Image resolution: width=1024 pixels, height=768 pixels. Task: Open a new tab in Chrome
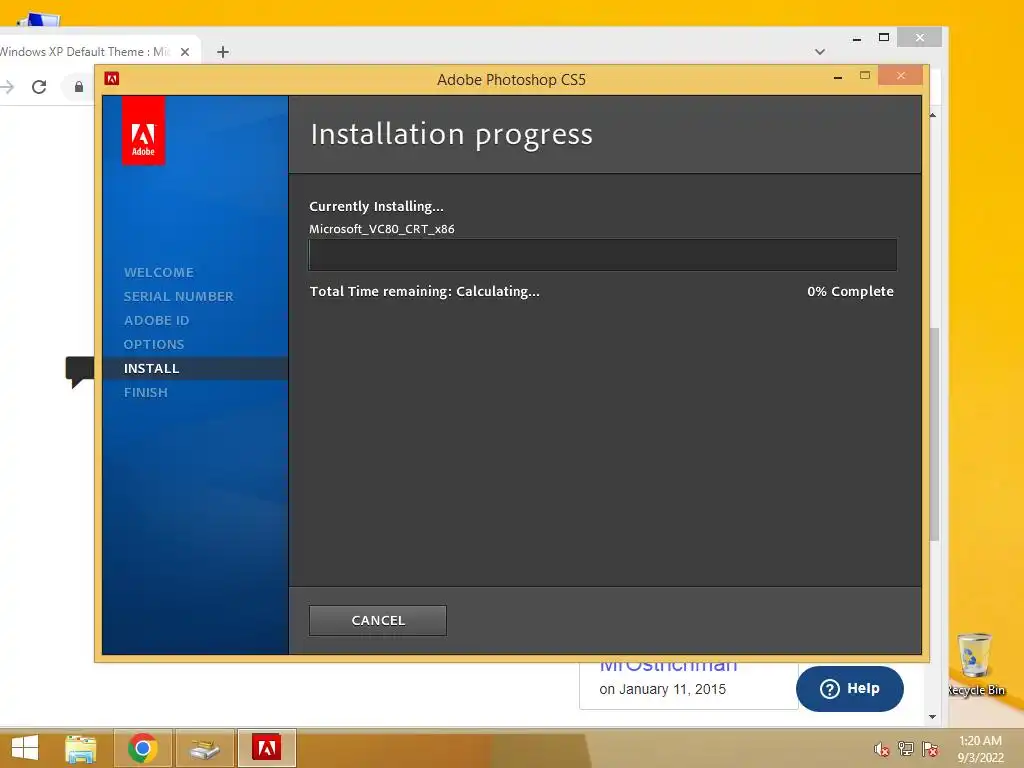(x=223, y=52)
